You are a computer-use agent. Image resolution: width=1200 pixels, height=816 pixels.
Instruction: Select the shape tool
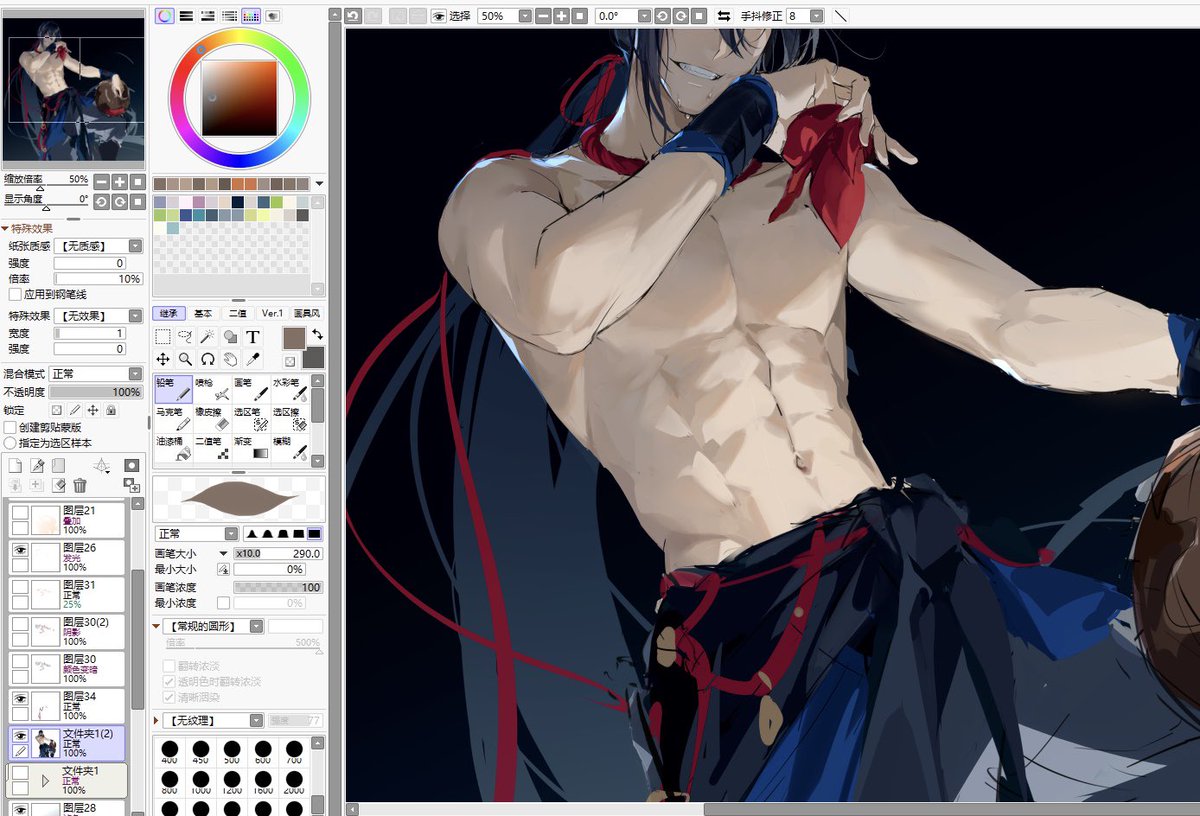tap(230, 337)
